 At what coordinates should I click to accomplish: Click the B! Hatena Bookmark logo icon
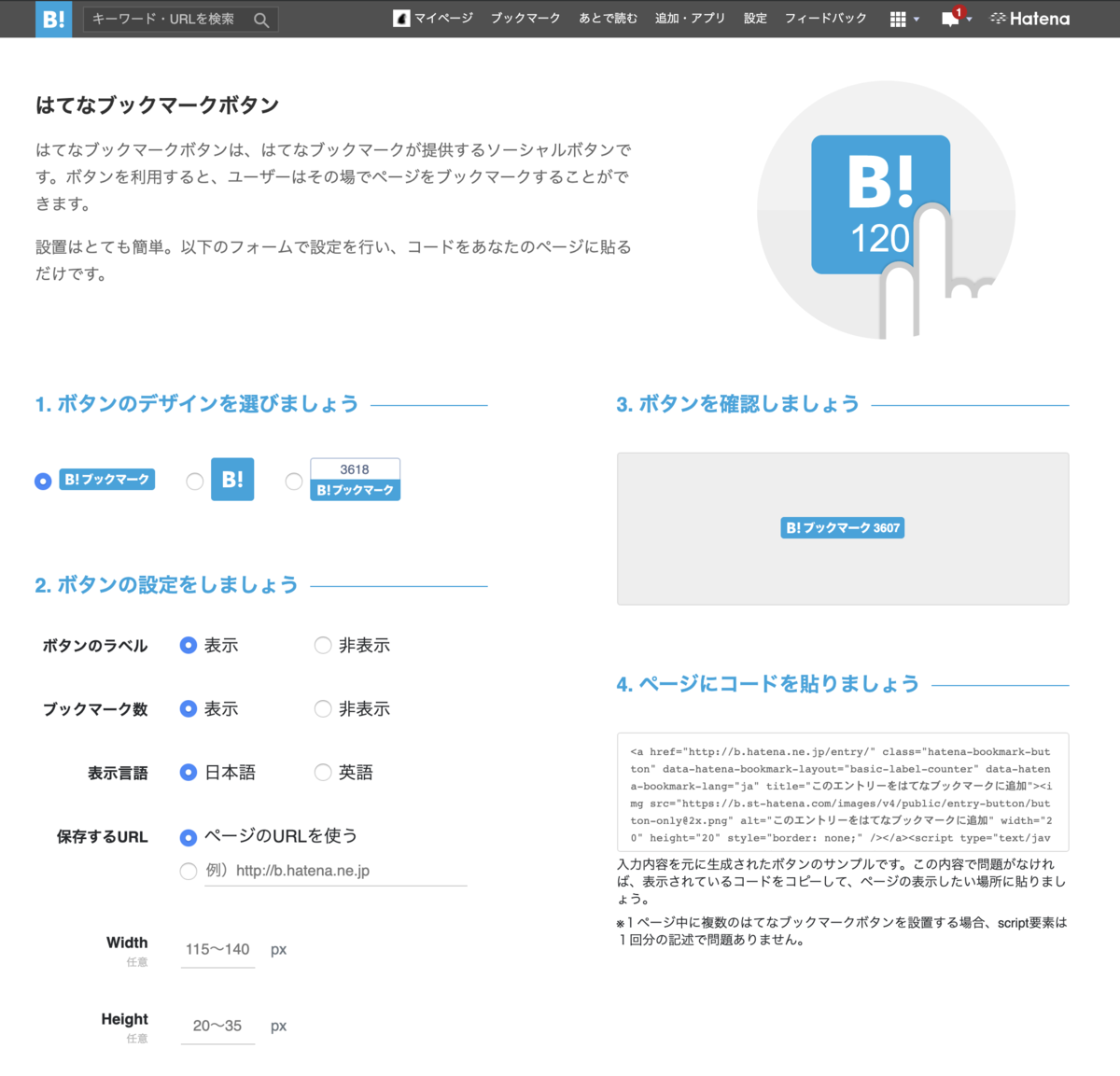tap(53, 19)
